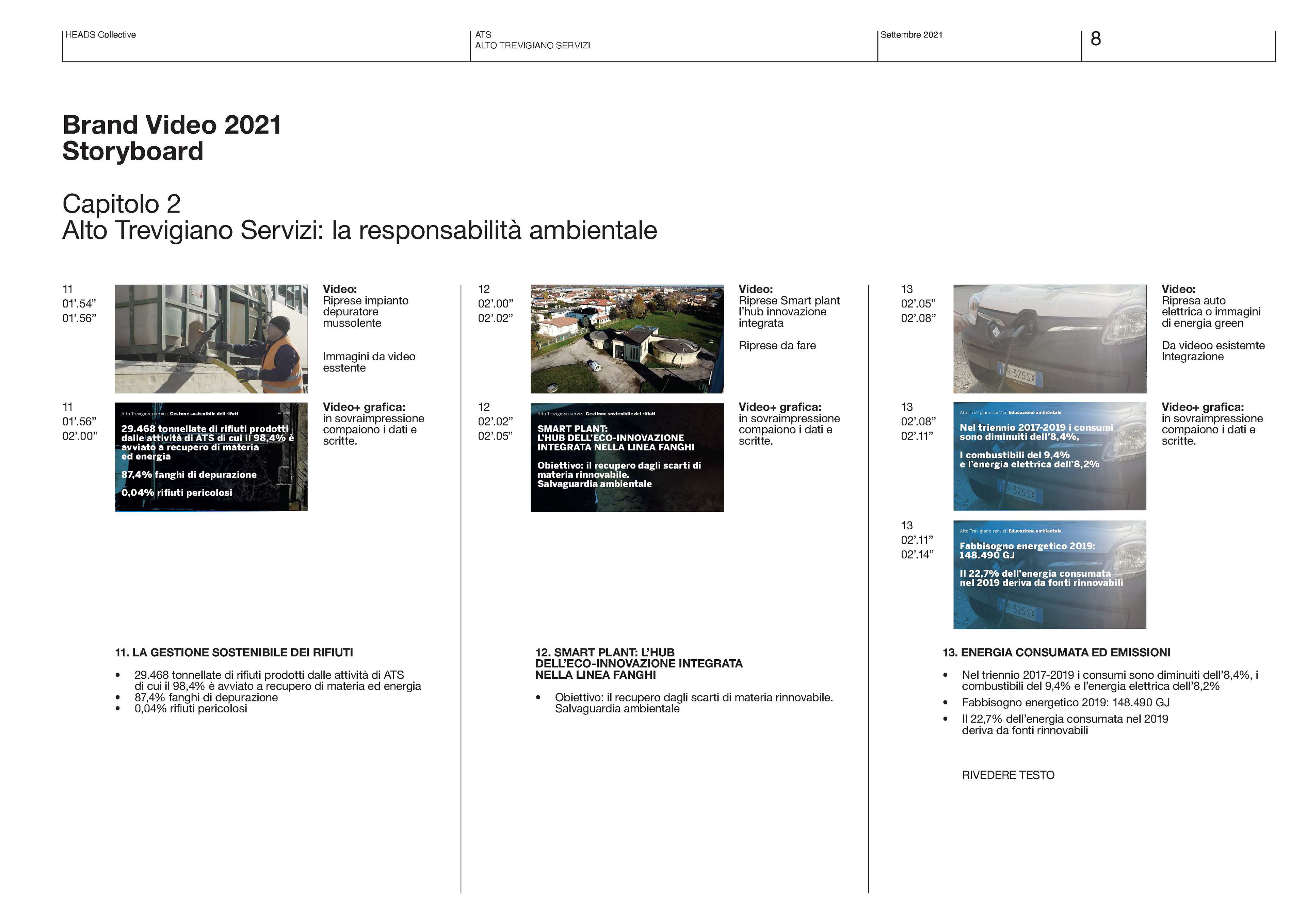
Task: Click the Settembre 2021 date
Action: [911, 35]
